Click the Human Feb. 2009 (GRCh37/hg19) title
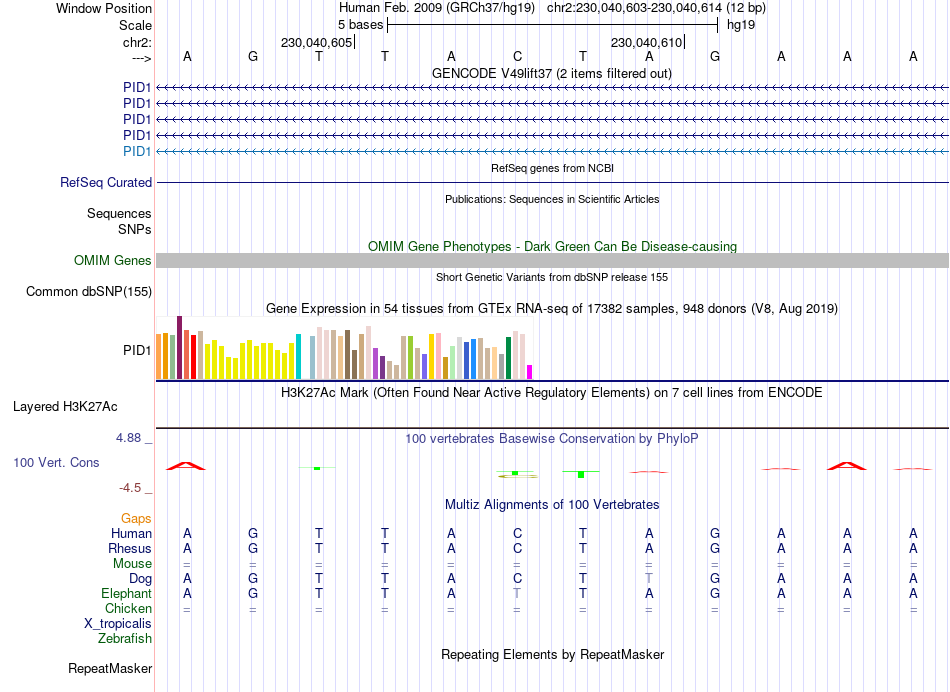The height and width of the screenshot is (692, 950). pyautogui.click(x=437, y=8)
